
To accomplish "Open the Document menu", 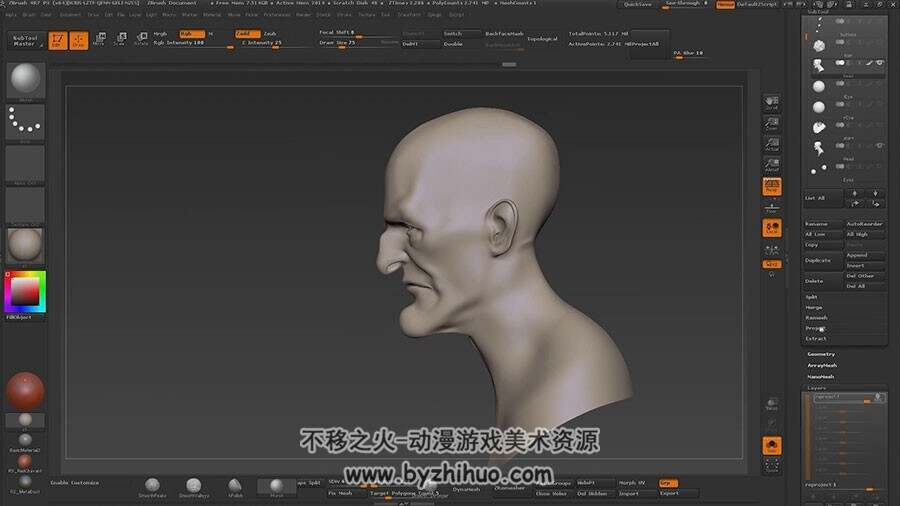I will [70, 14].
